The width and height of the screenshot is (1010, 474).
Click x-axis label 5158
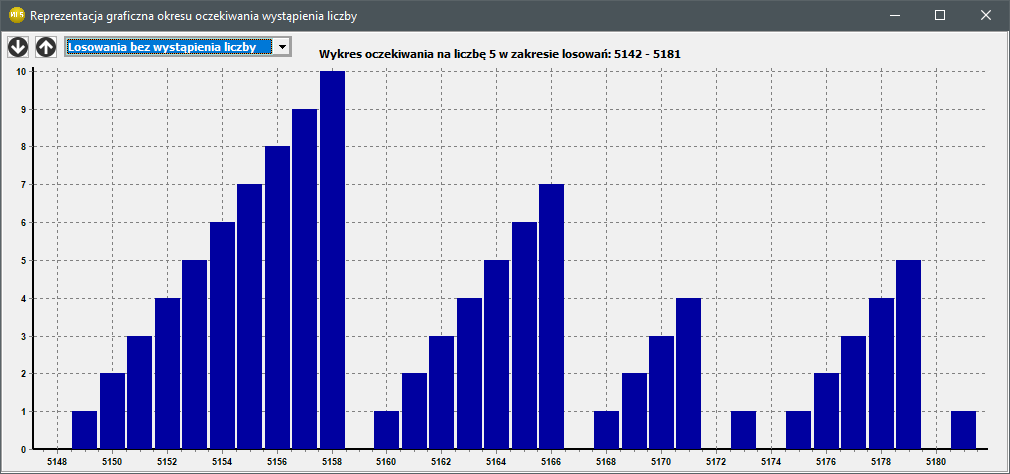(332, 461)
